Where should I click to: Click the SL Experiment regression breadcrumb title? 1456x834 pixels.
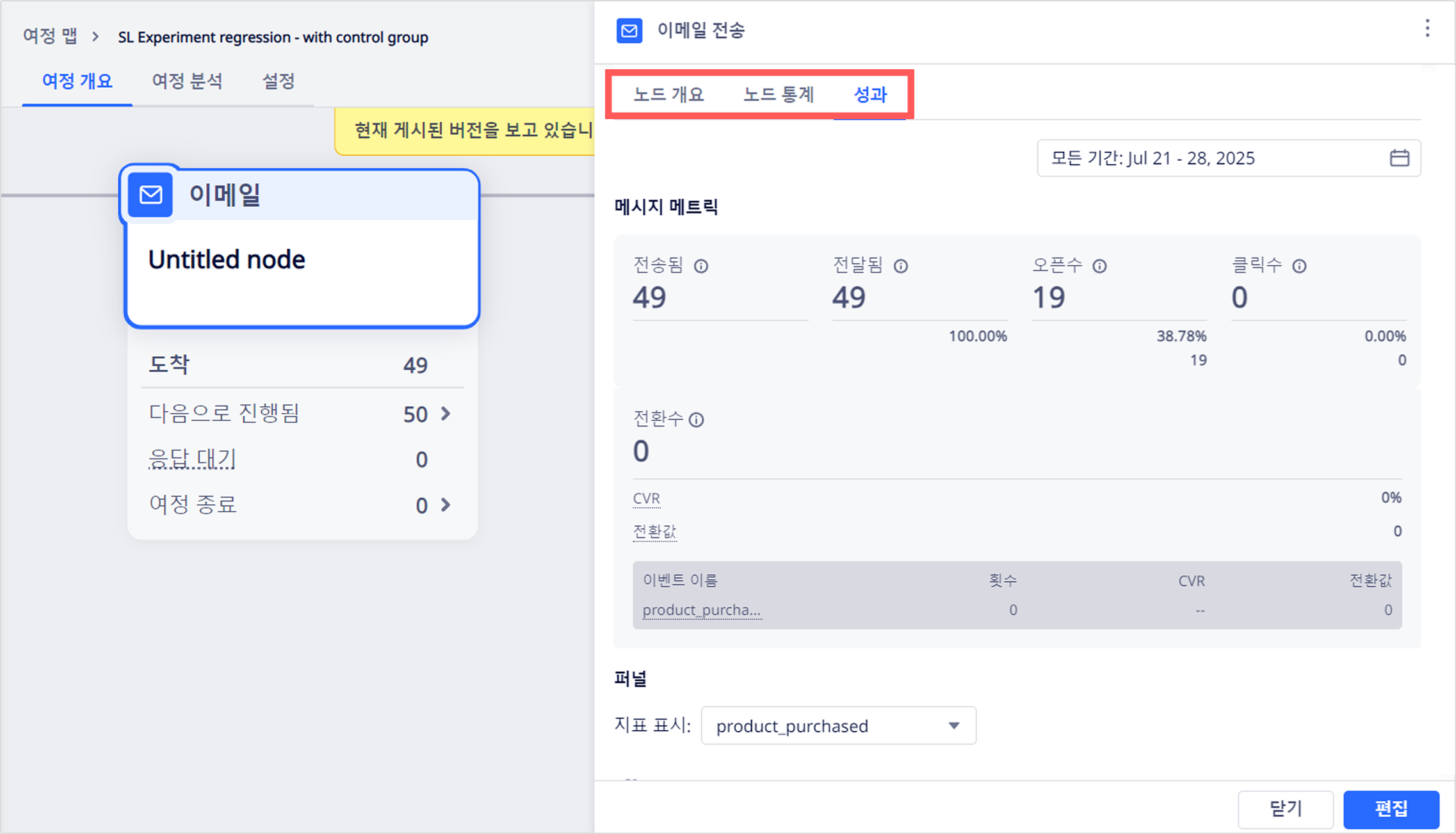tap(273, 37)
